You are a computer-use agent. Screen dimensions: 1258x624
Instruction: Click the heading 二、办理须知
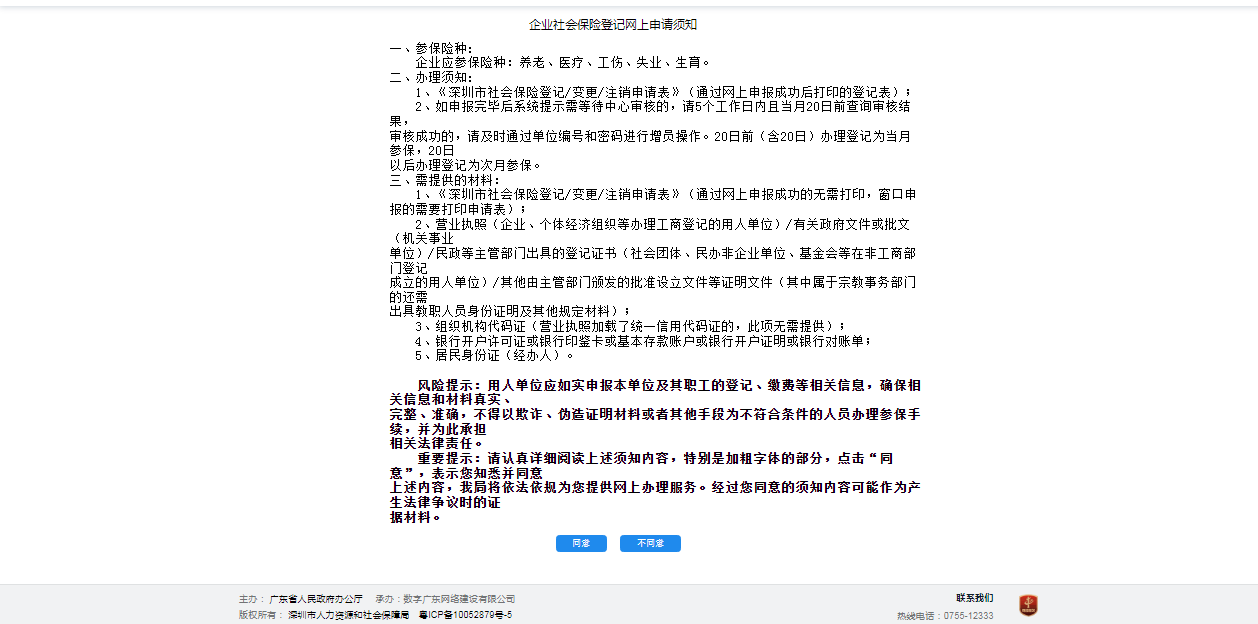[x=431, y=77]
